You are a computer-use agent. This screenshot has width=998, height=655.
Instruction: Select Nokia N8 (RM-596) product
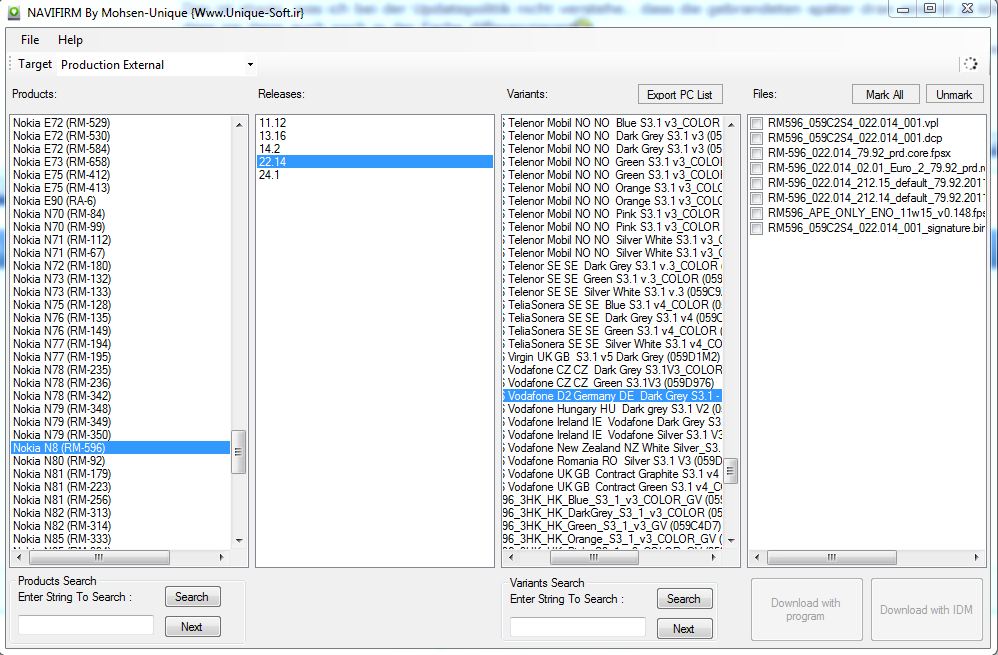pos(121,447)
